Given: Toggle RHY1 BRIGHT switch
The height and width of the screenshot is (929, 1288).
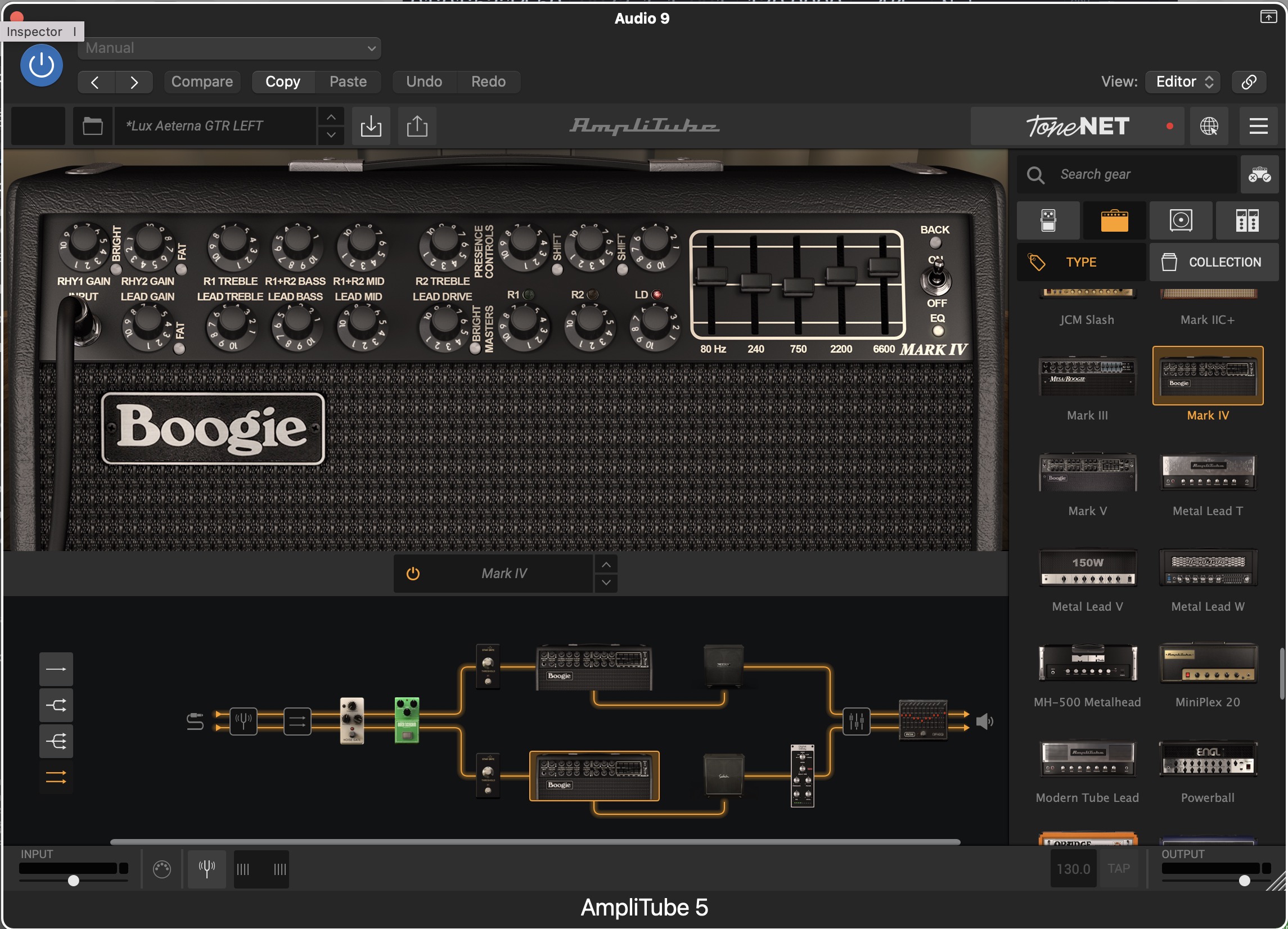Looking at the screenshot, I should 116,269.
